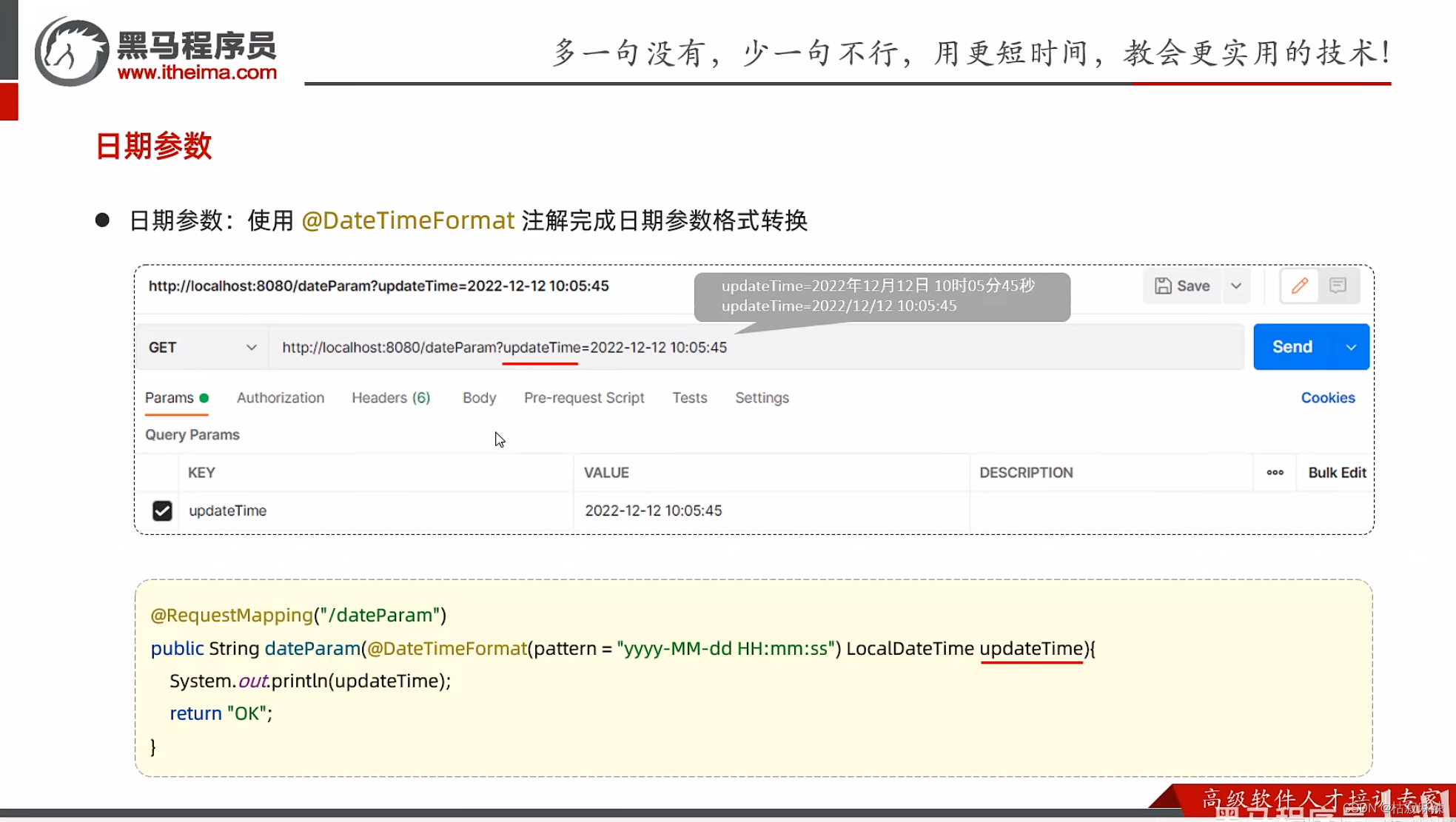Open the Tests tab

click(688, 397)
